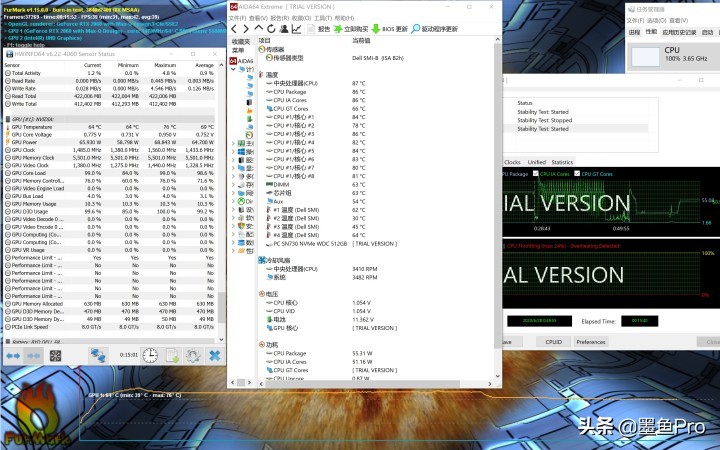Switch to Unified tab in stability test
Screen dimensions: 720x450
[x=536, y=162]
